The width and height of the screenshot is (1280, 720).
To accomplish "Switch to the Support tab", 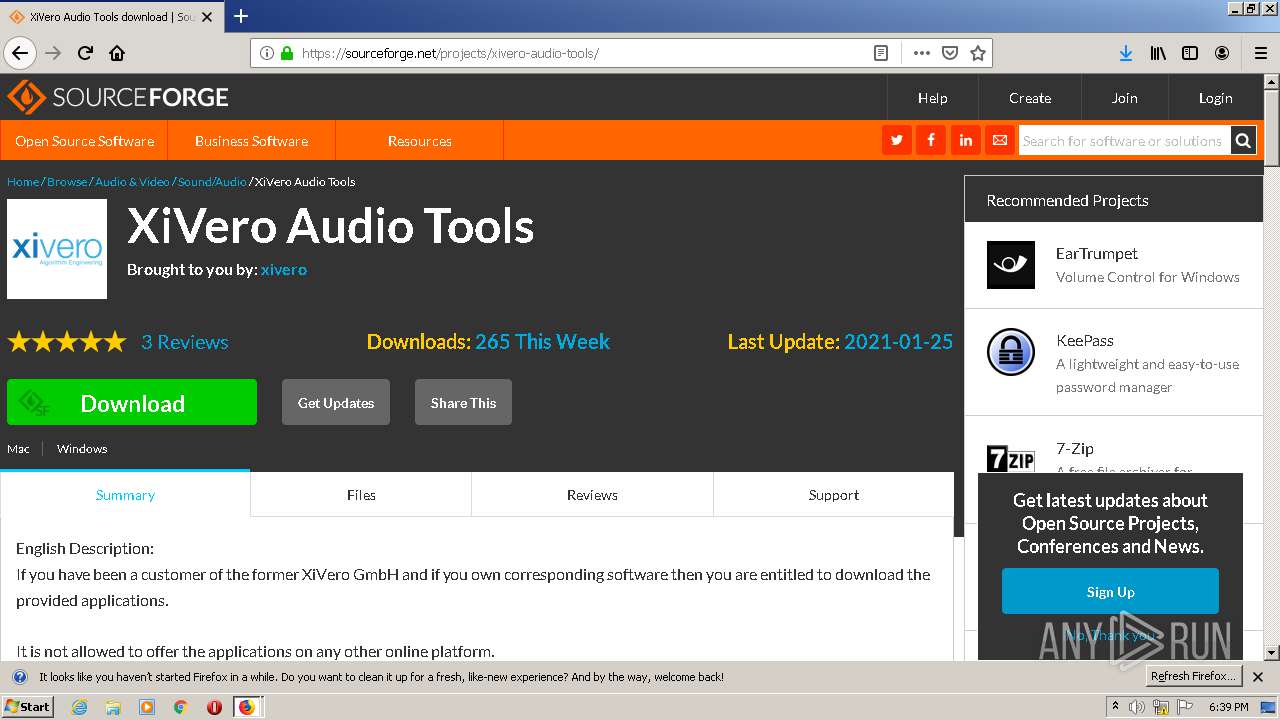I will (x=834, y=494).
